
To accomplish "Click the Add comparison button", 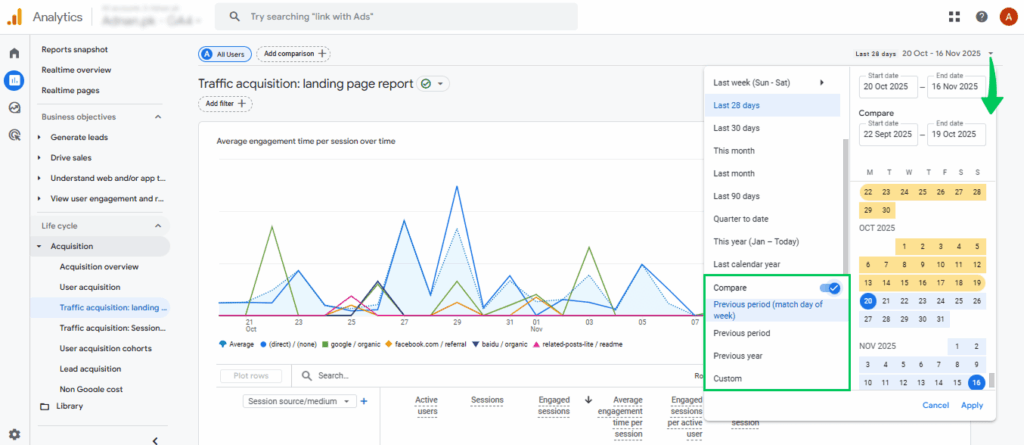I will [x=293, y=54].
